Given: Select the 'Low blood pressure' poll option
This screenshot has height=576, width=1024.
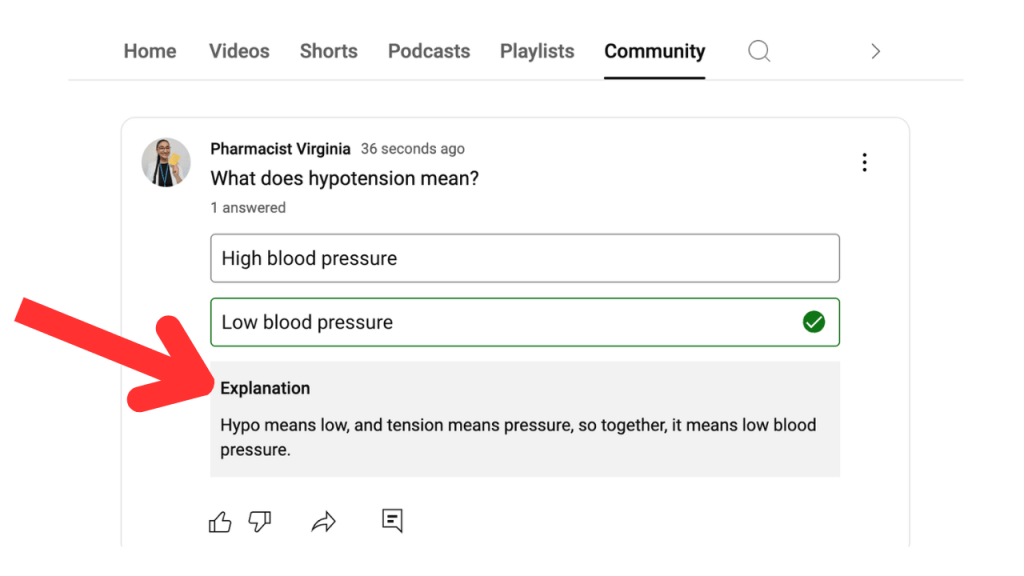Looking at the screenshot, I should click(524, 322).
